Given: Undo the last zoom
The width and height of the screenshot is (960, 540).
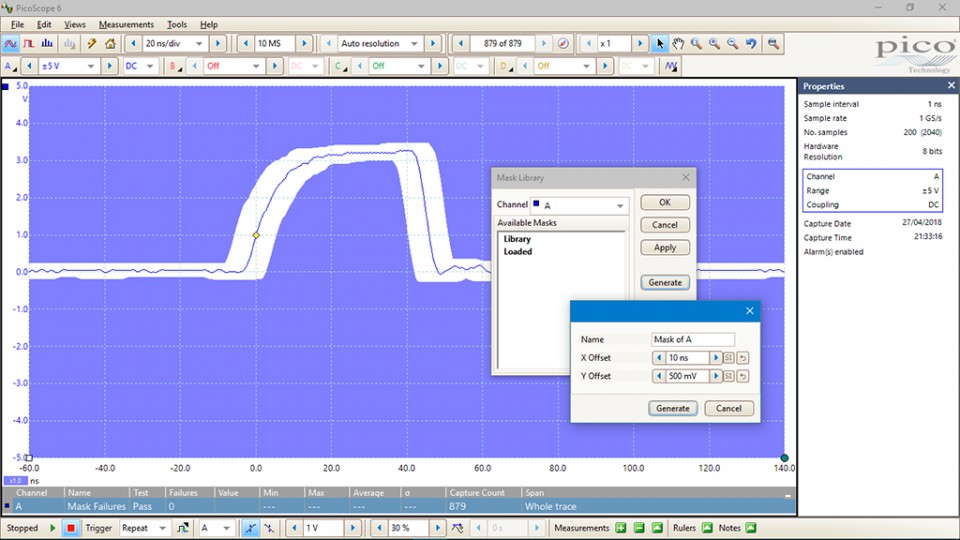Looking at the screenshot, I should click(x=751, y=44).
